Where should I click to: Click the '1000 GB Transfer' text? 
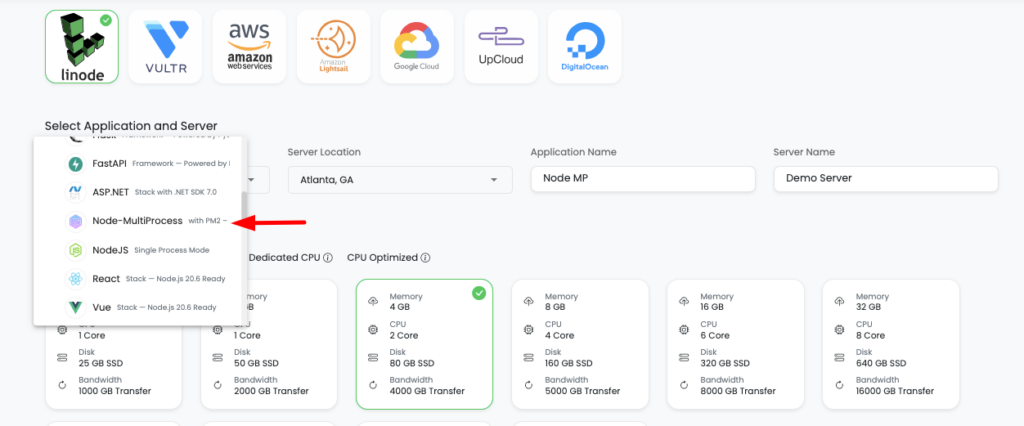tap(115, 391)
